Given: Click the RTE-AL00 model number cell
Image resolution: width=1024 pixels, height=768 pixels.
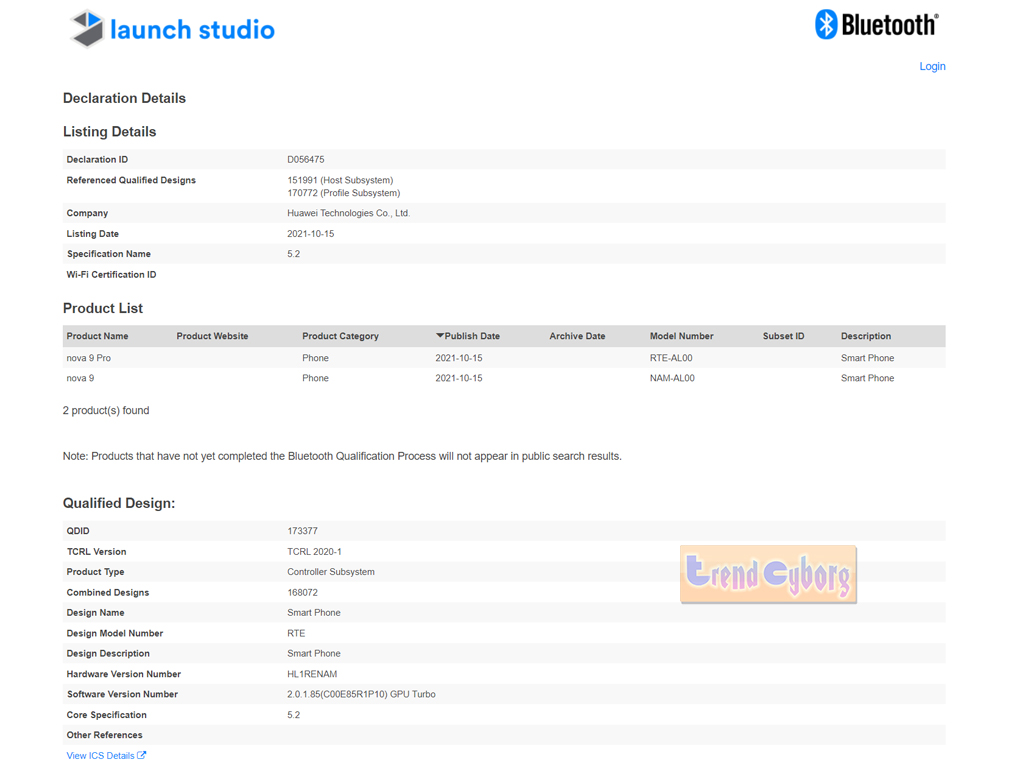Looking at the screenshot, I should 671,358.
